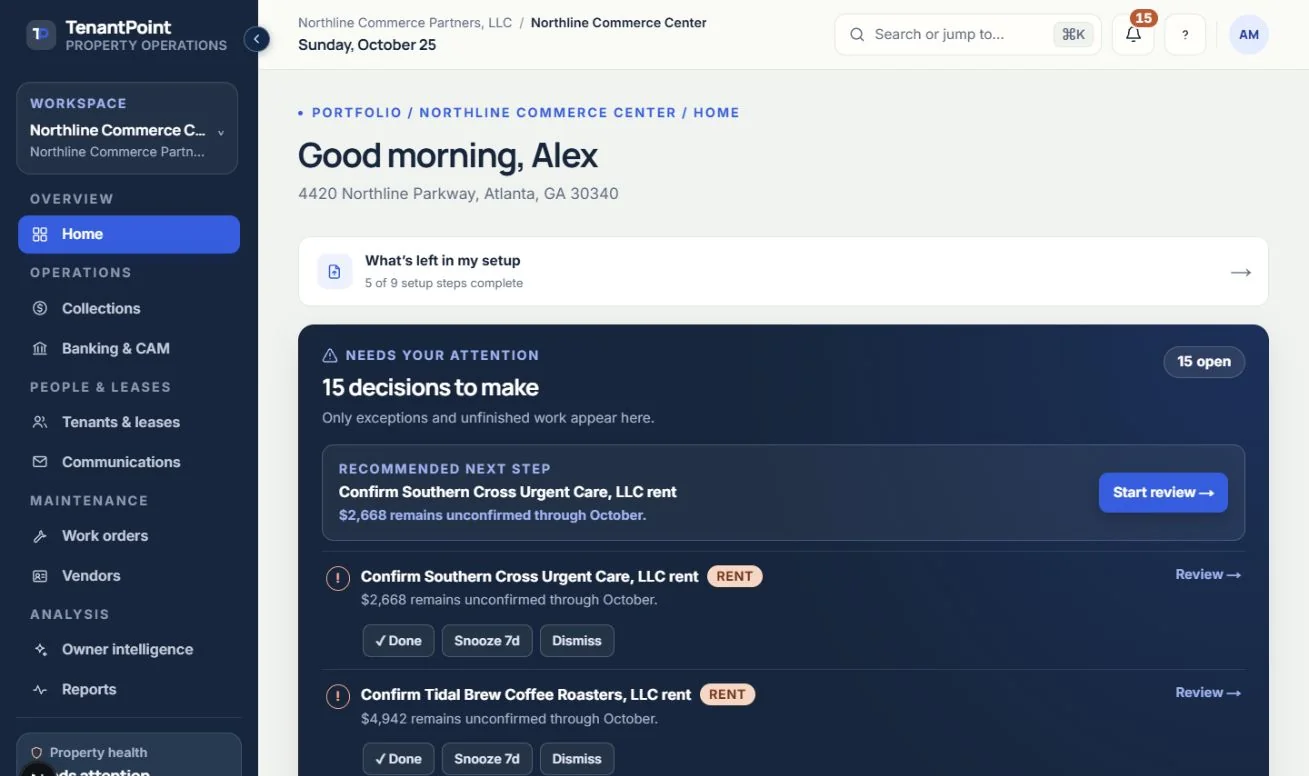This screenshot has width=1309, height=776.
Task: Click Review link for Southern Cross Urgent Care
Action: coord(1208,575)
